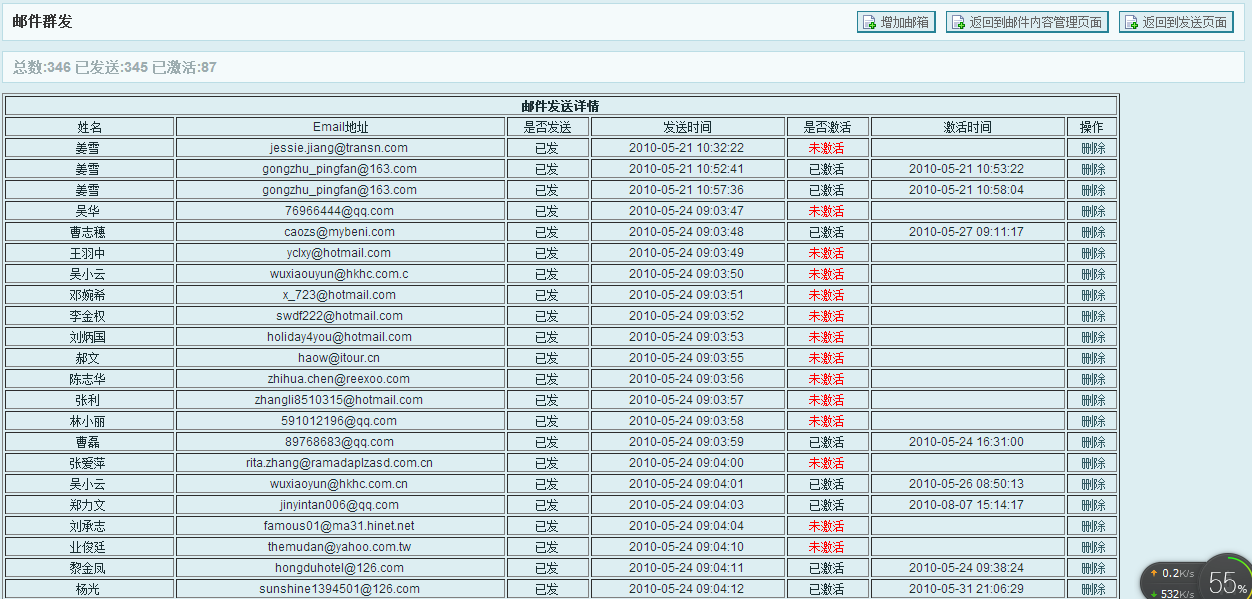
Task: Delete the 邓婉希 x_723@hotmail.com row
Action: click(x=1093, y=295)
